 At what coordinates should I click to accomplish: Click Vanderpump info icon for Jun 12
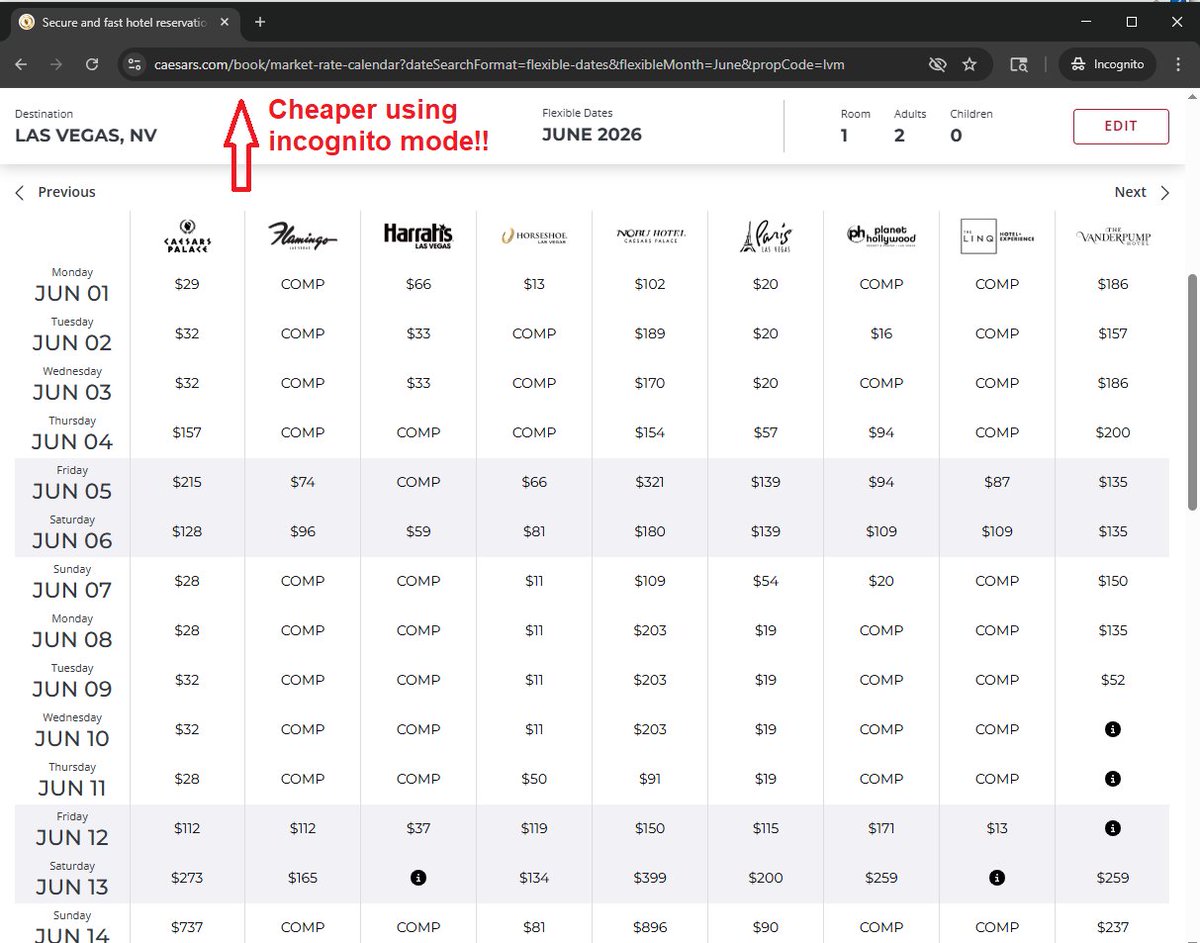1112,828
